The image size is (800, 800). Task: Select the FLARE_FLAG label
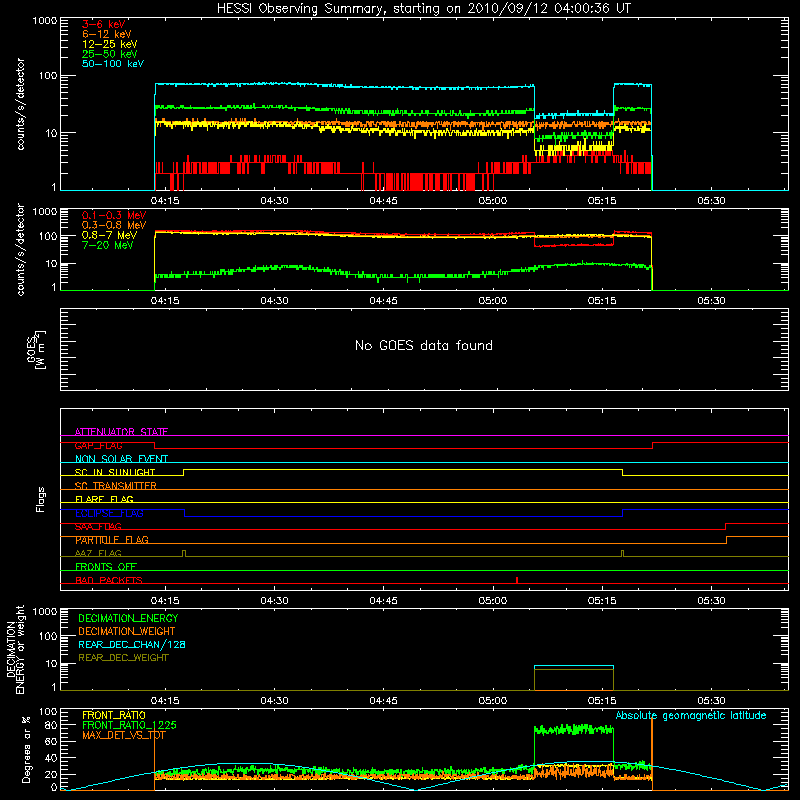click(104, 499)
